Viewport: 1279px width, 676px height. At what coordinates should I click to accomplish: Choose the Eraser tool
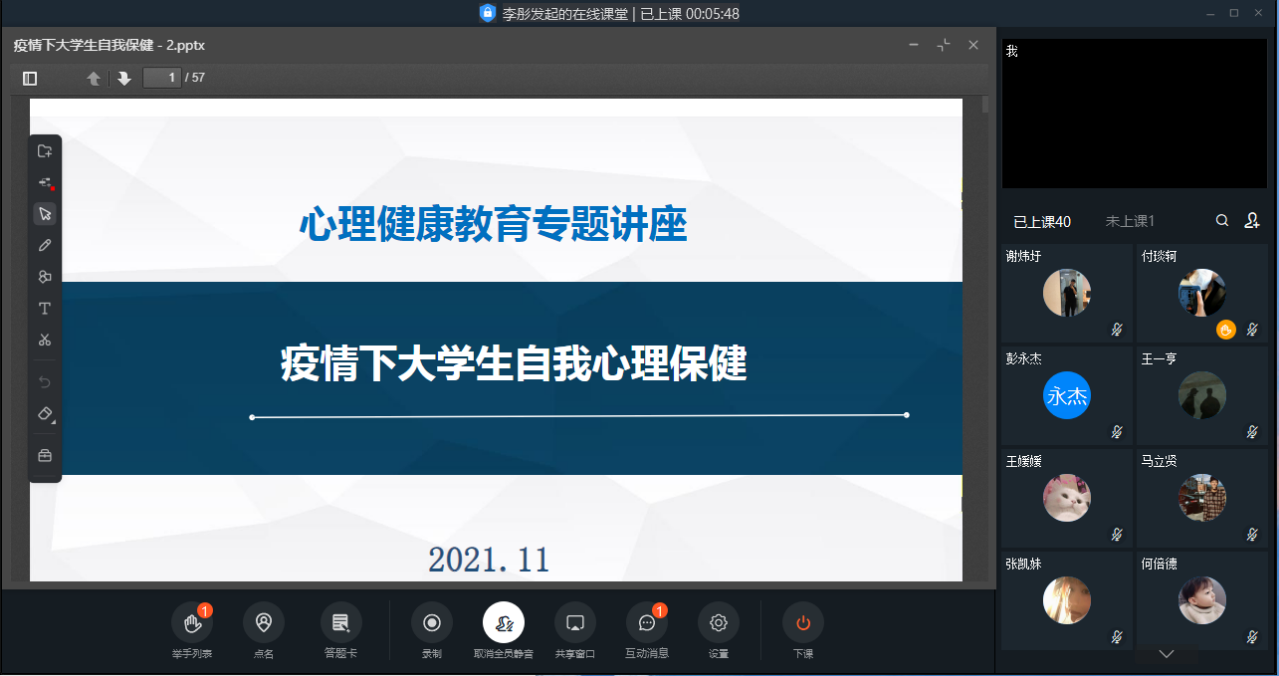[x=44, y=413]
